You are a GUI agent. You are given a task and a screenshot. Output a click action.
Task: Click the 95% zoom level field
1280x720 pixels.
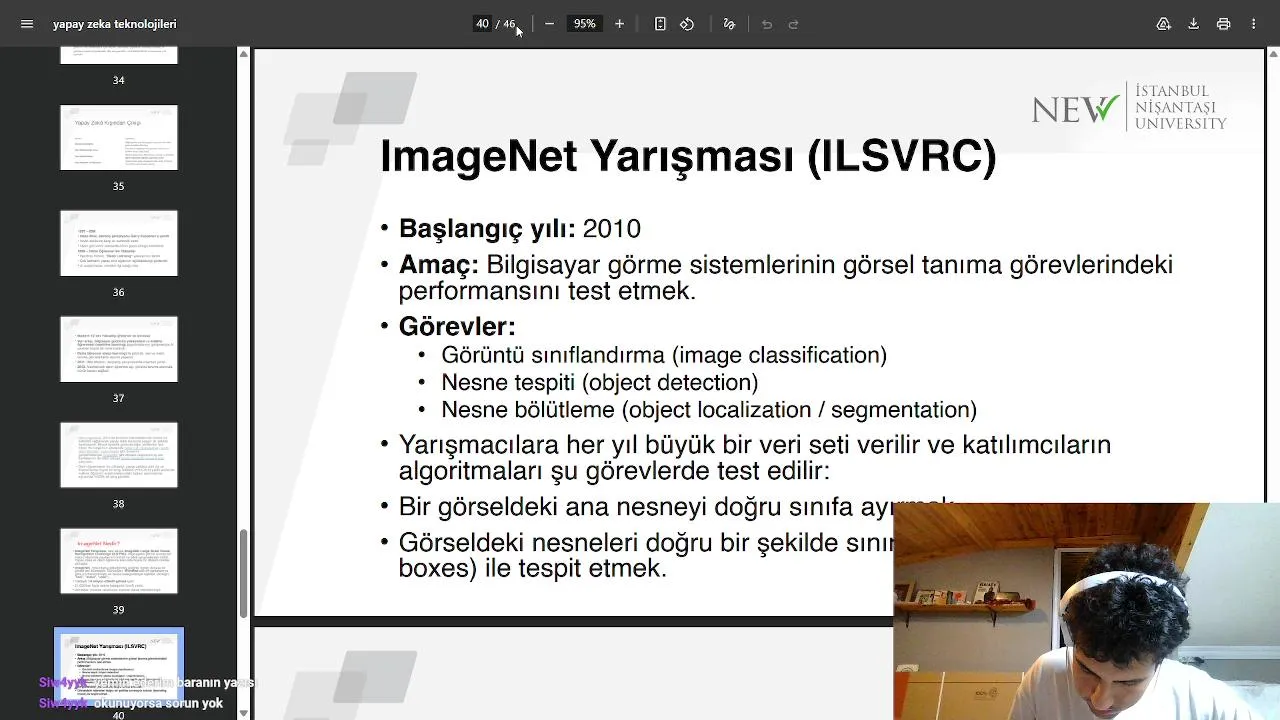(584, 24)
